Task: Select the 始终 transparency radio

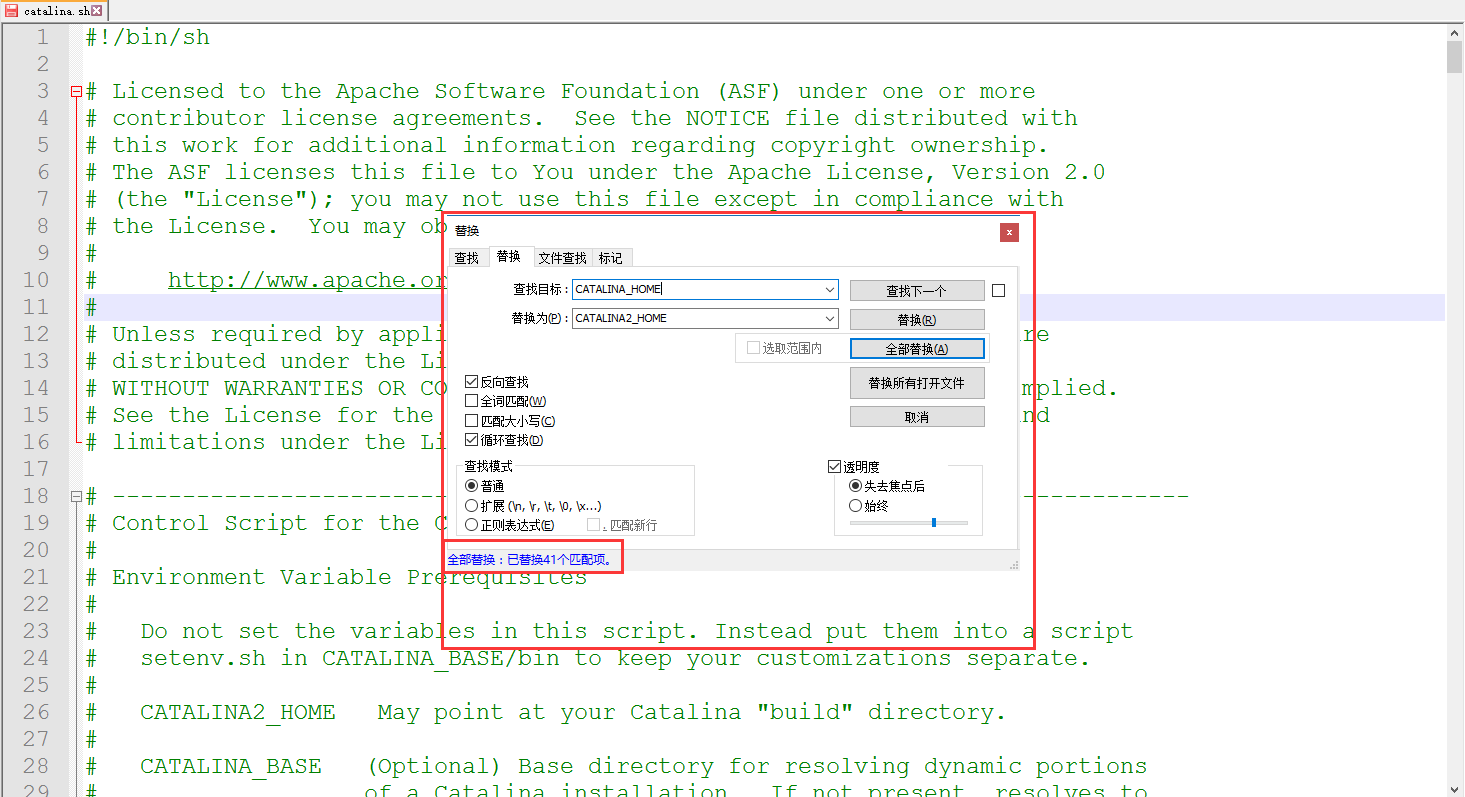Action: coord(855,506)
